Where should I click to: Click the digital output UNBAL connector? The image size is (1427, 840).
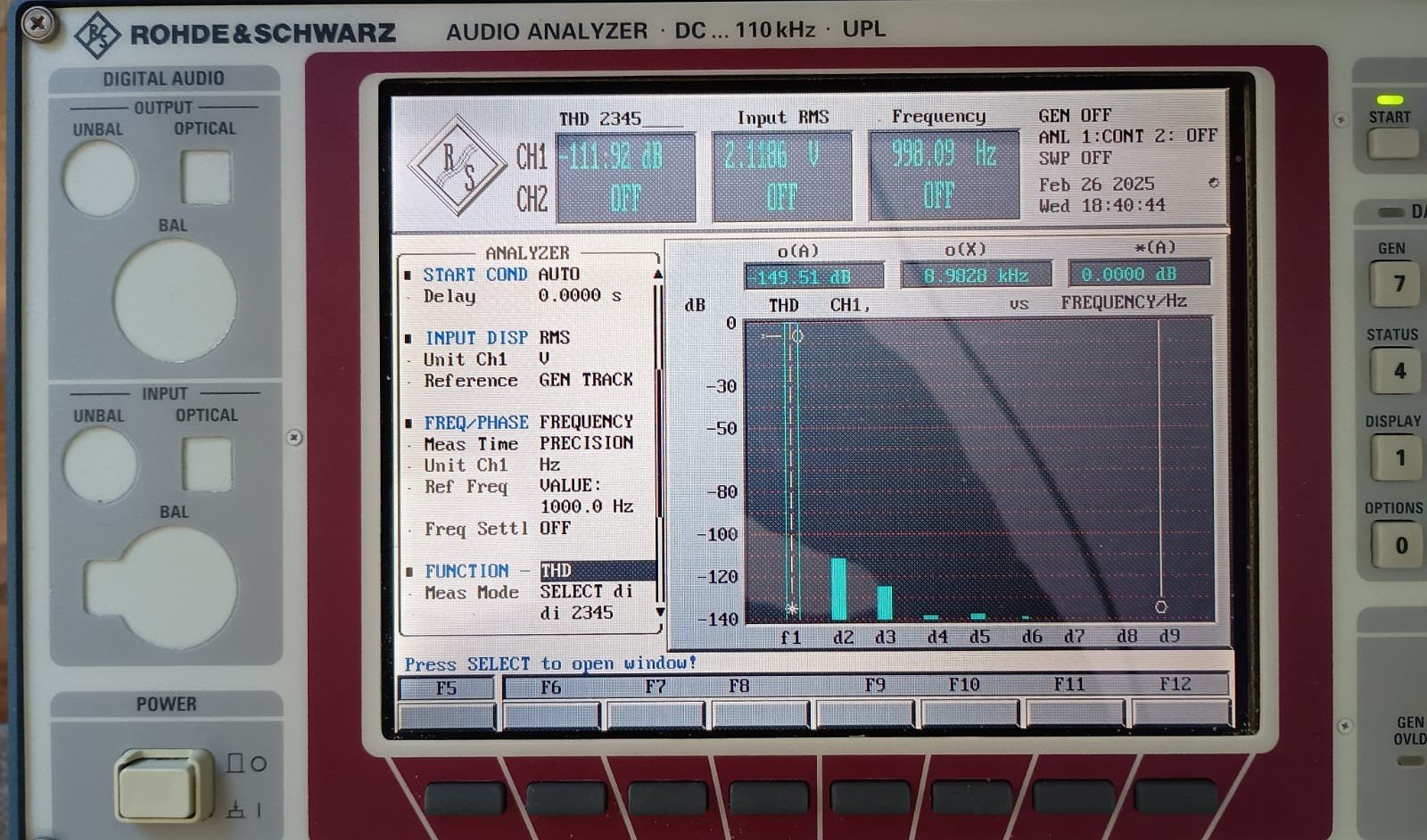click(99, 177)
